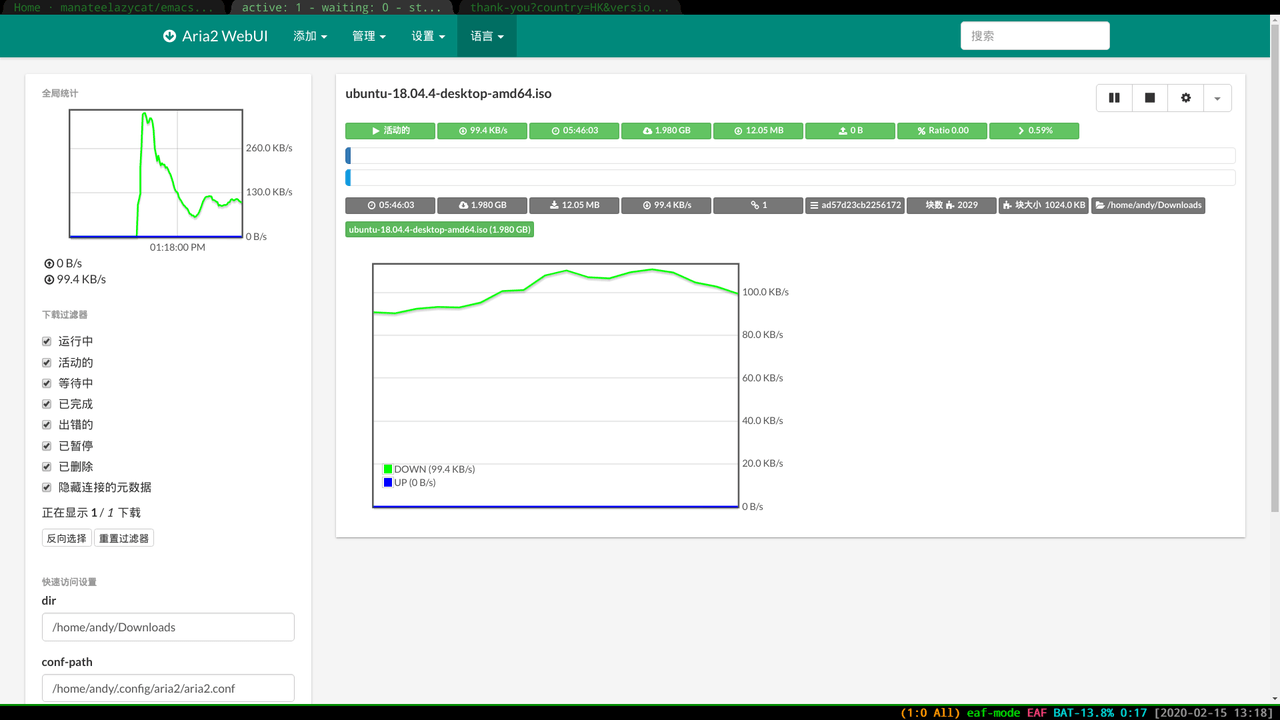
Task: Click the 全局统计 global speed graph
Action: pyautogui.click(x=156, y=173)
